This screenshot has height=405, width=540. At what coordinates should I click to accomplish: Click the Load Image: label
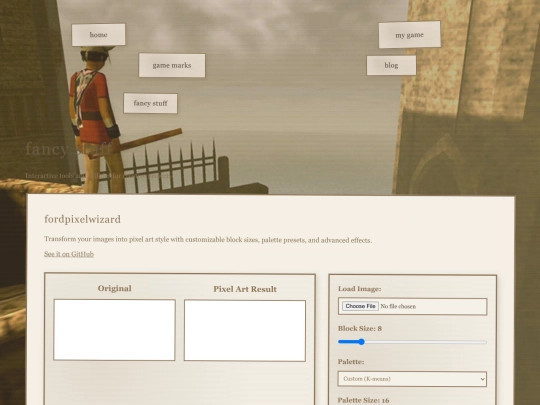tap(360, 289)
